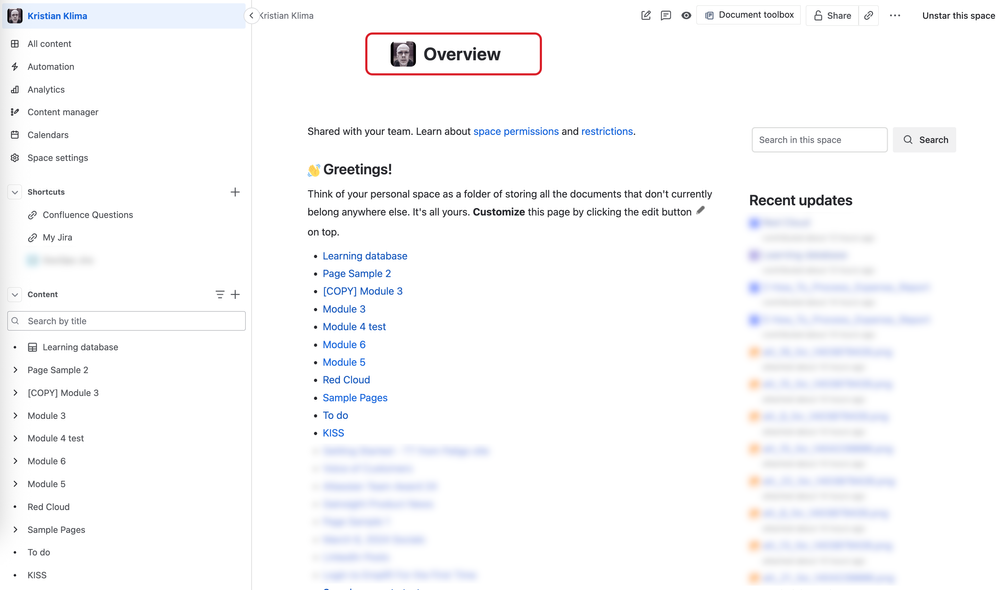Open To do link in page

pos(335,416)
